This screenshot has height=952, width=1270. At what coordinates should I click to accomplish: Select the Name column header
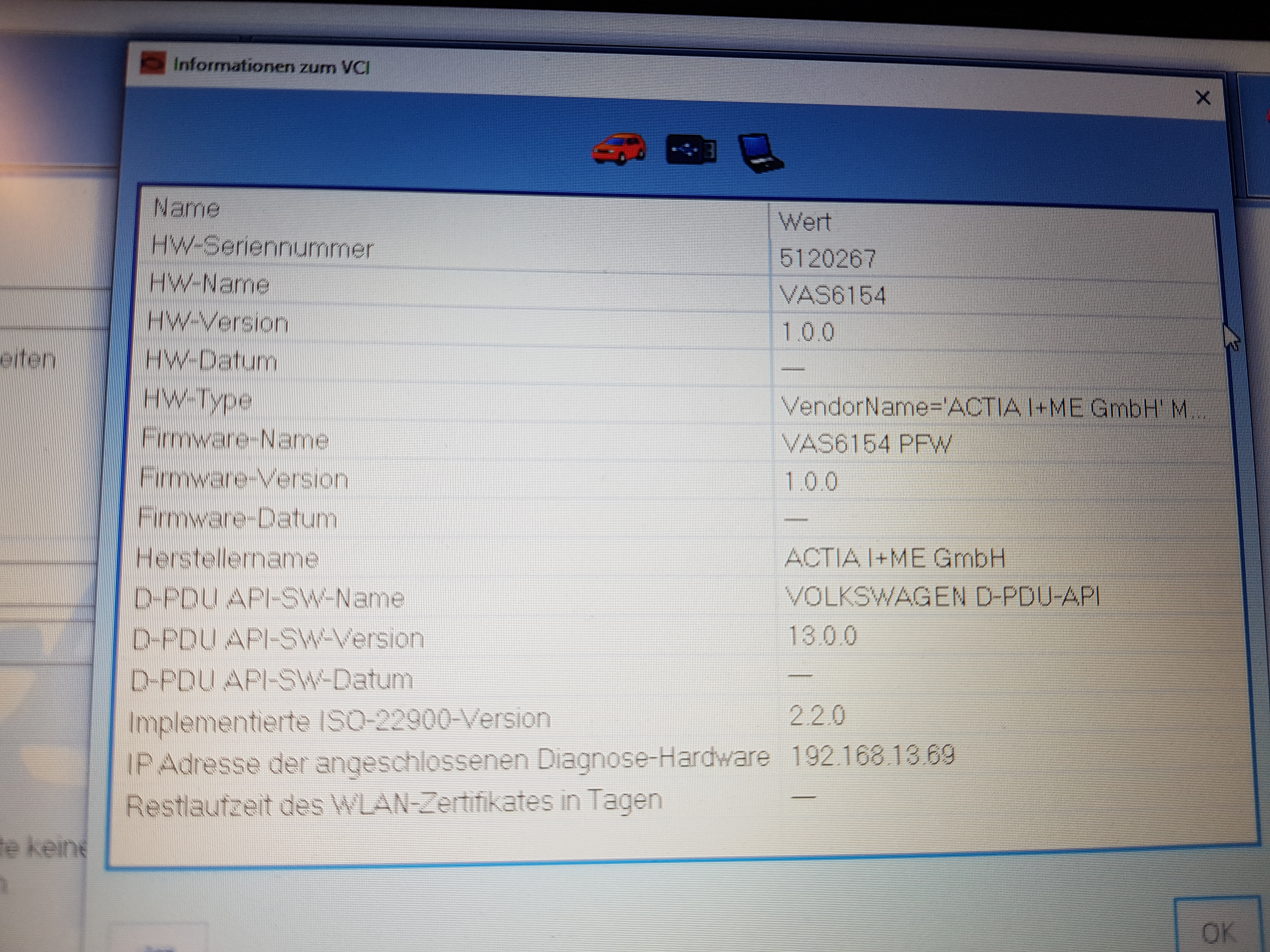pos(186,208)
